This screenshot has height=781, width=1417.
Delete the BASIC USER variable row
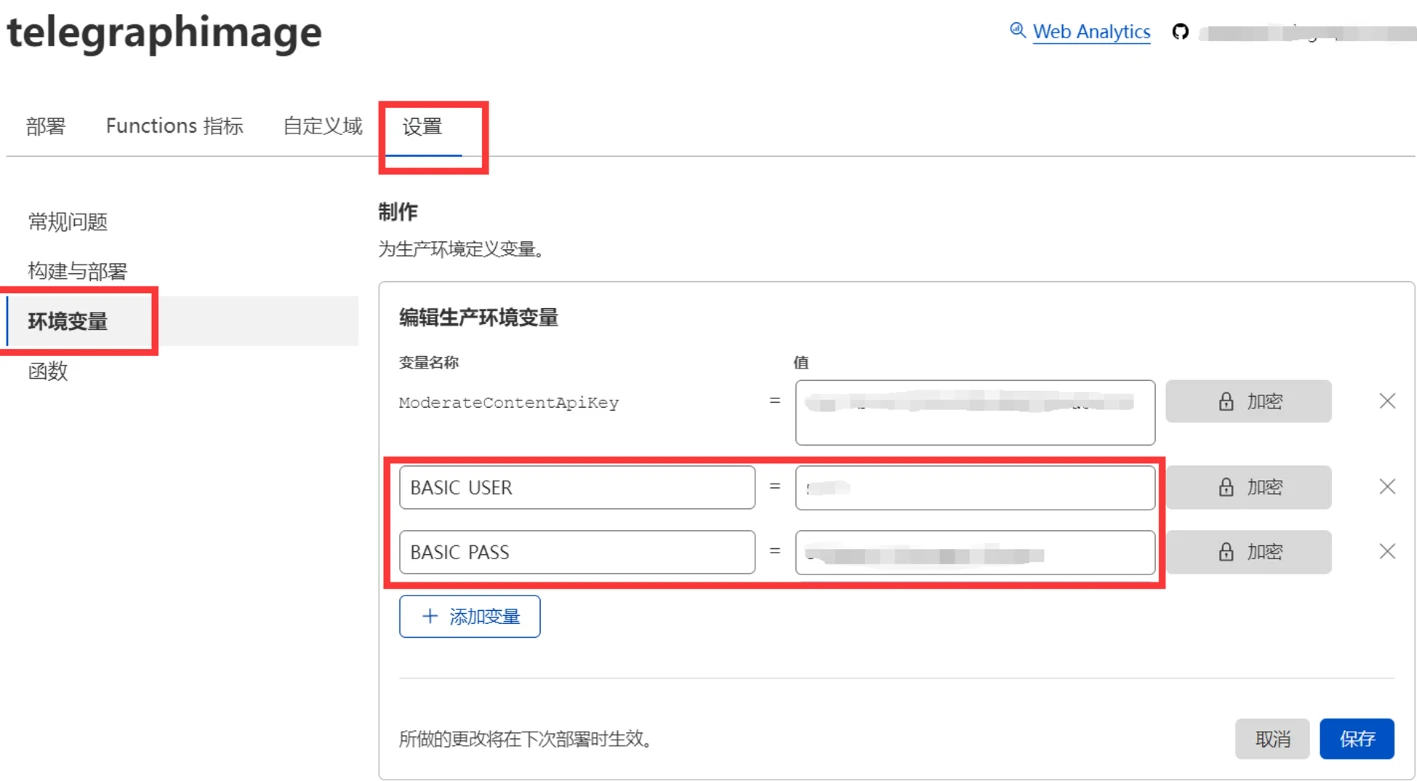[x=1387, y=487]
